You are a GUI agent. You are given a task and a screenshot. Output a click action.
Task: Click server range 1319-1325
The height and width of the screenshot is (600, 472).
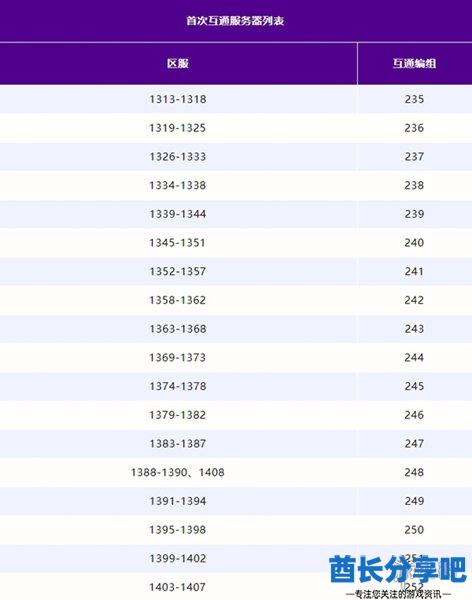178,128
